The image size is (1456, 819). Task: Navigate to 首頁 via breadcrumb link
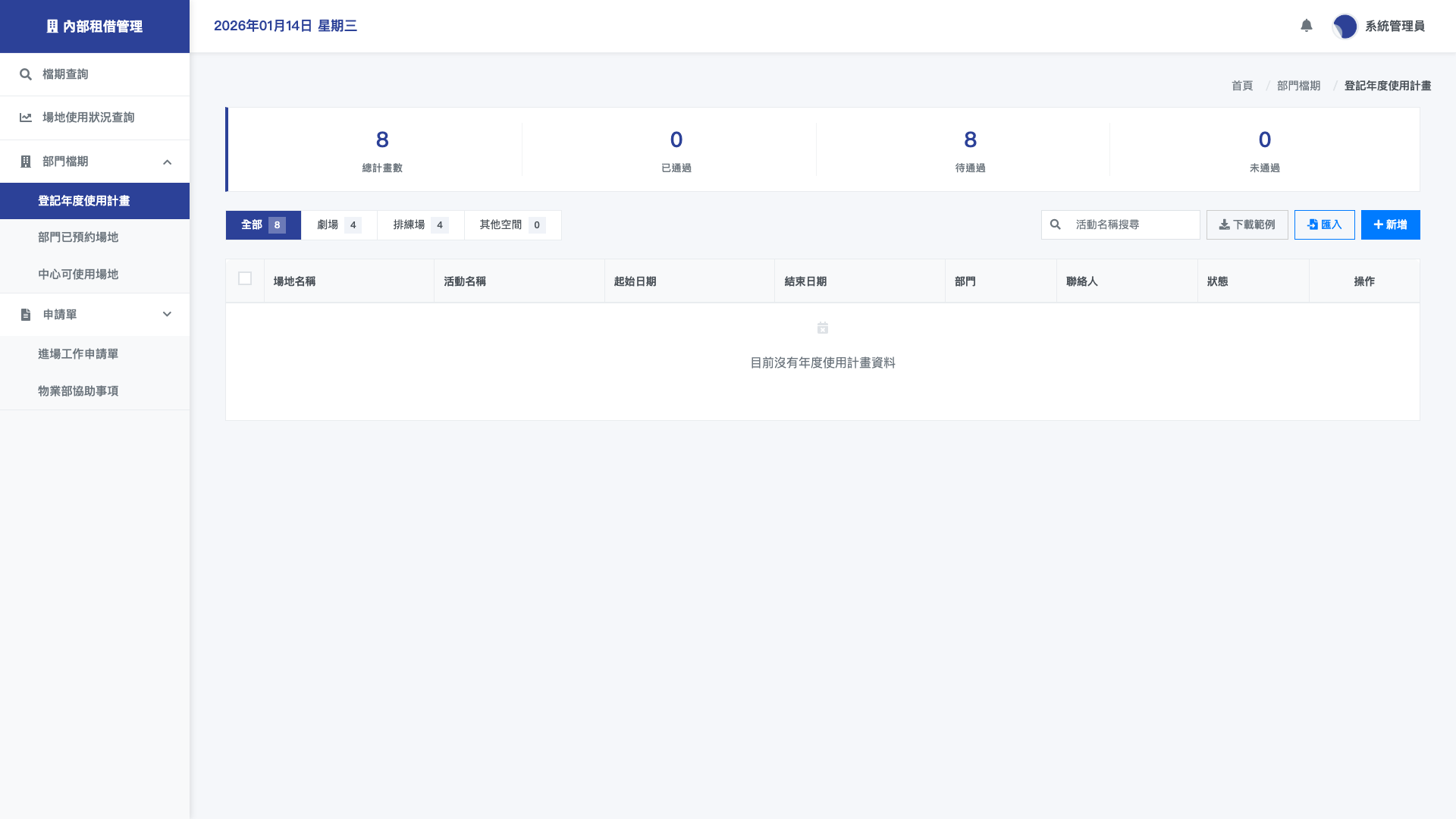(1242, 86)
